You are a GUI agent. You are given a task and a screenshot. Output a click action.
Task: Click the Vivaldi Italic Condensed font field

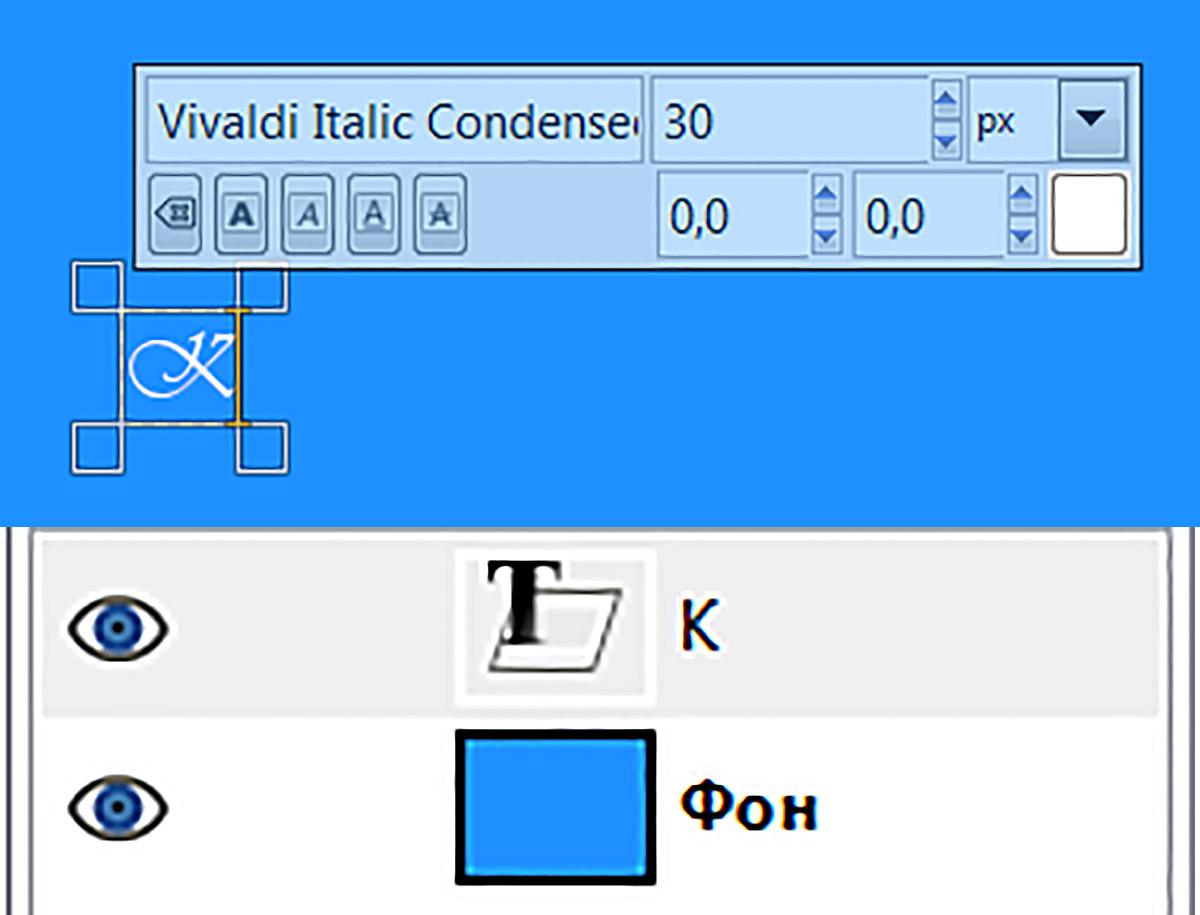(x=396, y=120)
